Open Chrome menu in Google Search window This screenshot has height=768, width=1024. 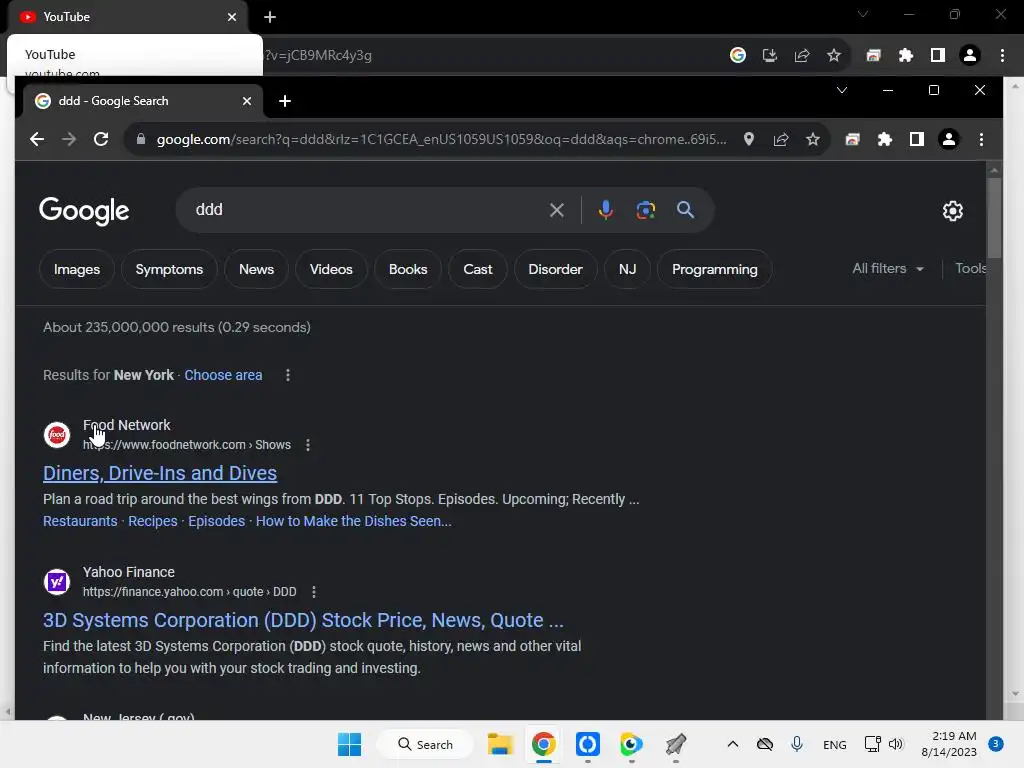tap(981, 139)
